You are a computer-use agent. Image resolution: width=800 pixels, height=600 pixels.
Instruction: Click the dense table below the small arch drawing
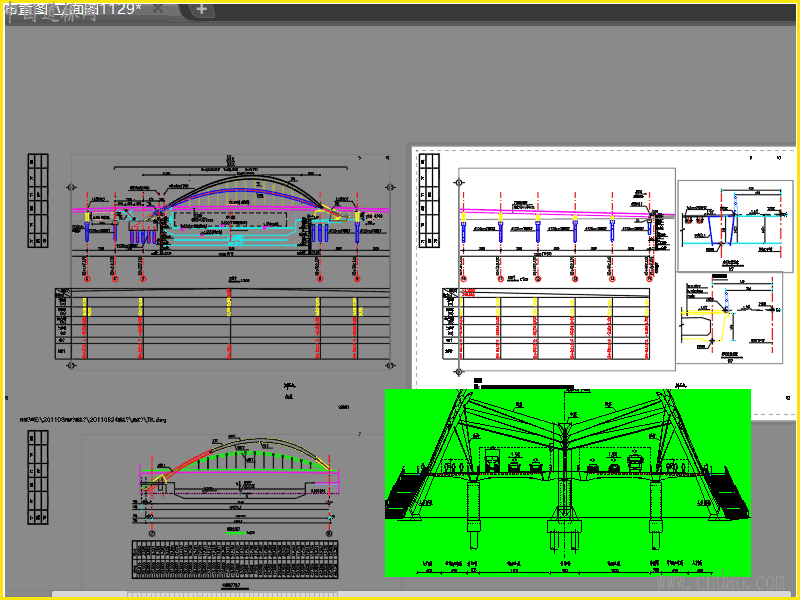coord(236,558)
